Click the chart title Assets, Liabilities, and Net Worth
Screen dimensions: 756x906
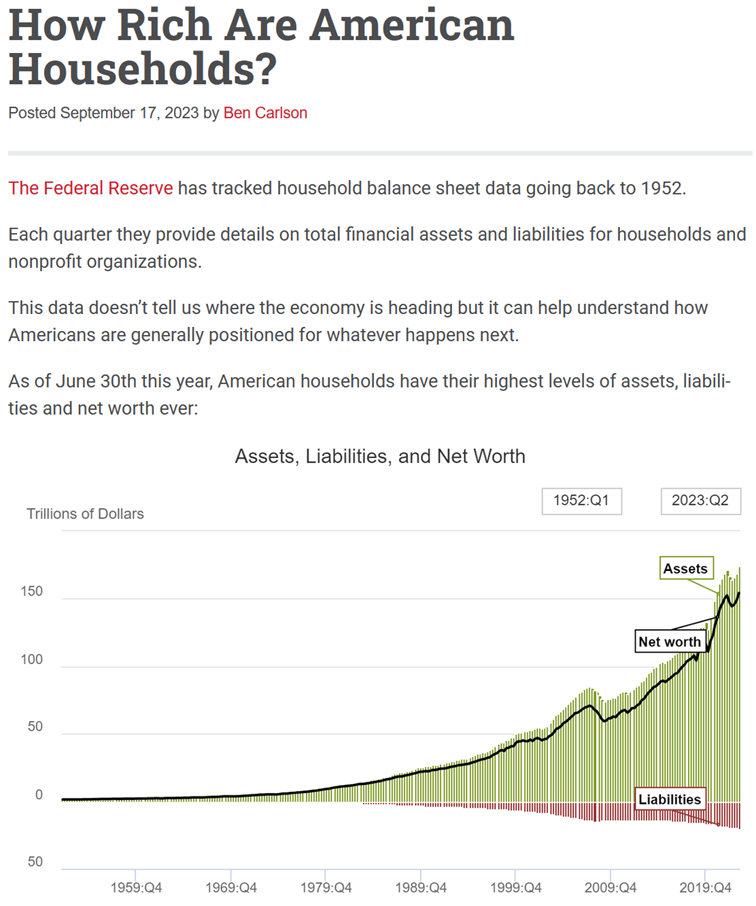(x=380, y=456)
